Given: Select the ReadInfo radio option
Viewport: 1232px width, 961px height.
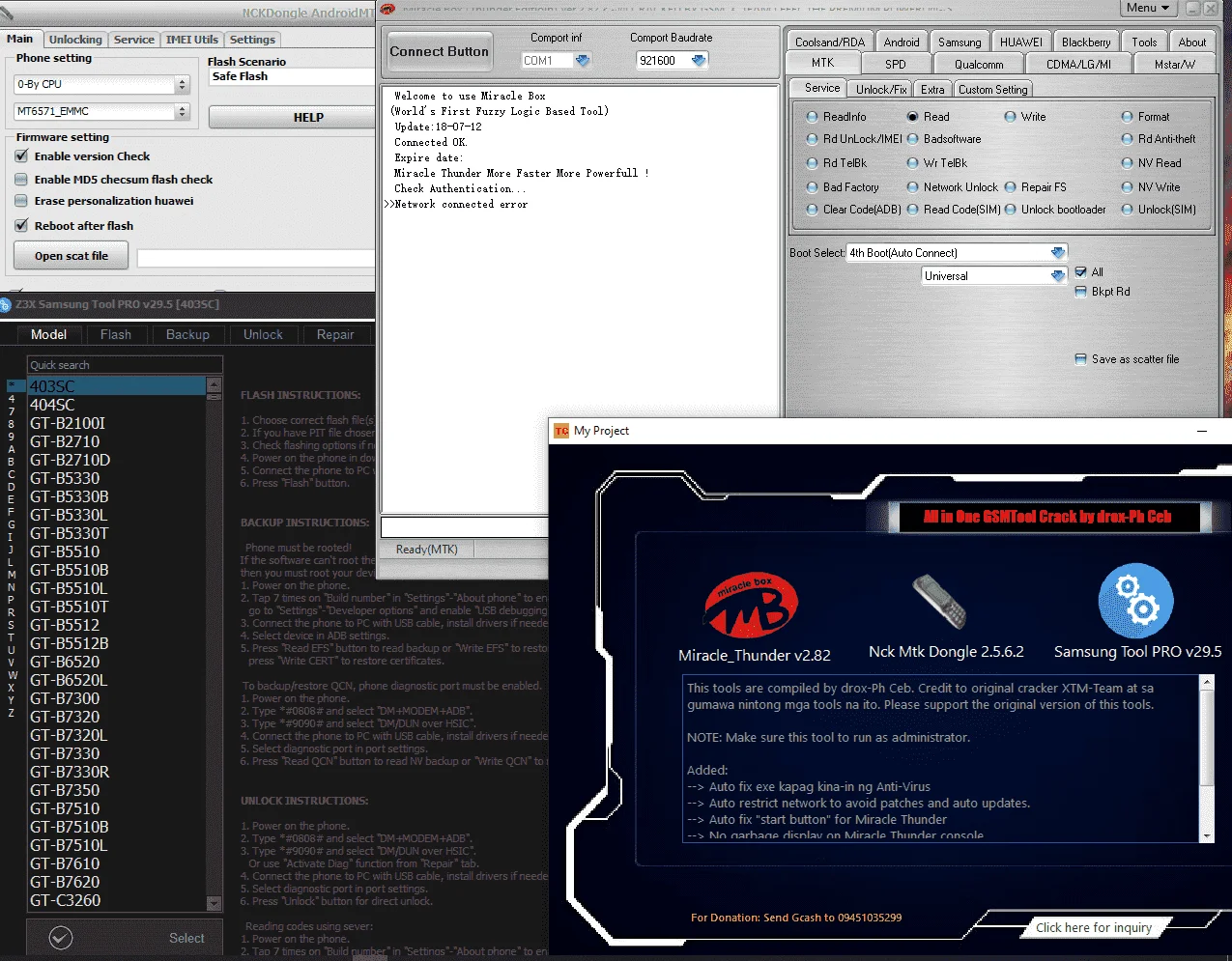Looking at the screenshot, I should (812, 117).
